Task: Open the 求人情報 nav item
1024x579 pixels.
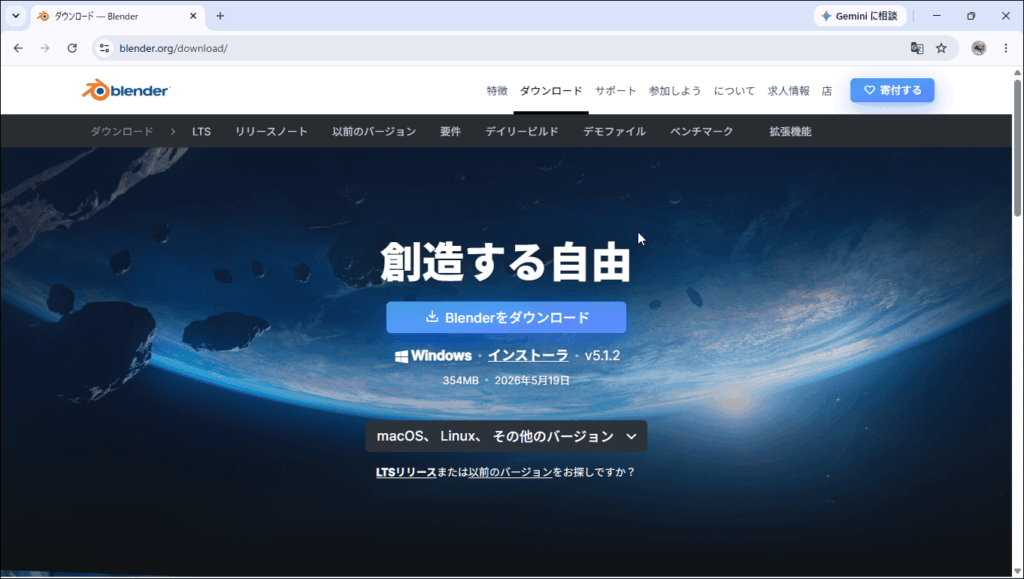Action: (x=788, y=91)
